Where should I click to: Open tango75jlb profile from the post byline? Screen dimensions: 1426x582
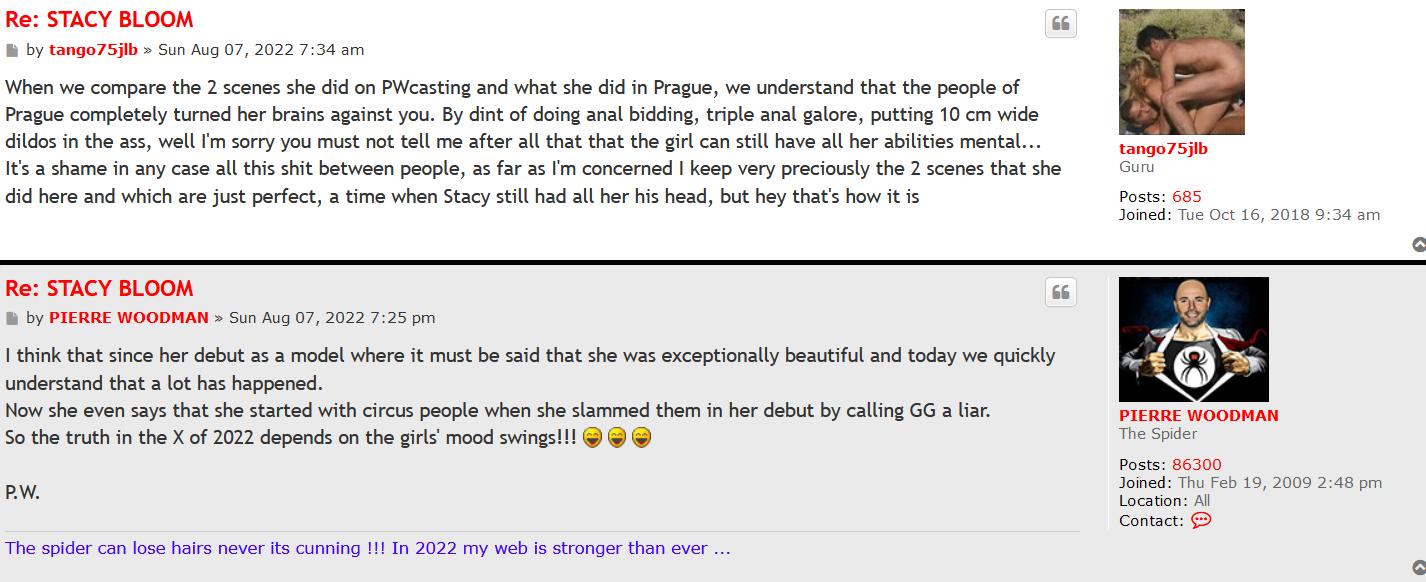pos(93,50)
